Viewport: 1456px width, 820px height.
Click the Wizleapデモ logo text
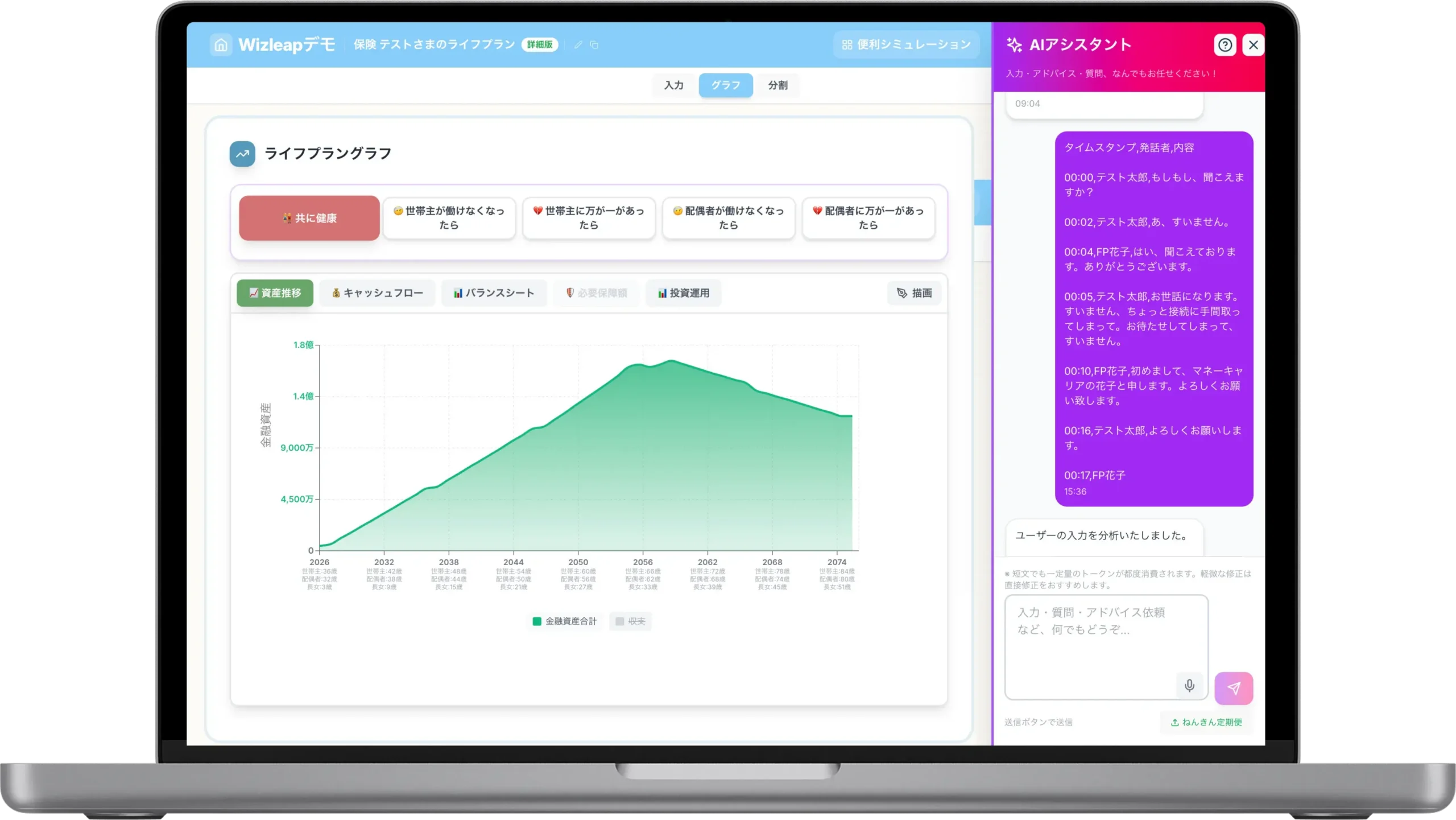287,44
